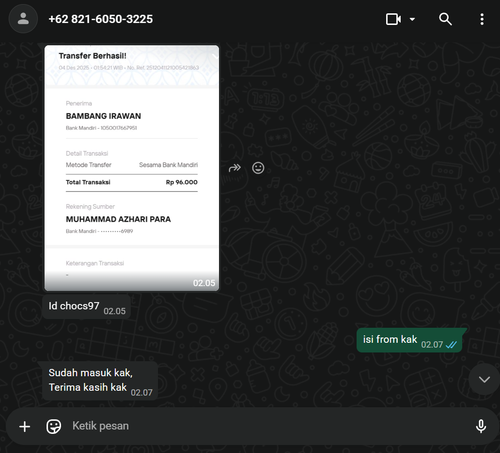This screenshot has width=500, height=453.
Task: Click the Rp 96.000 total in receipt
Action: [182, 182]
